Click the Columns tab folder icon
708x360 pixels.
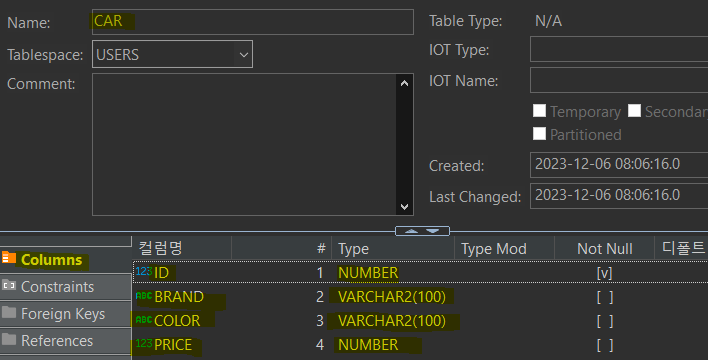9,258
